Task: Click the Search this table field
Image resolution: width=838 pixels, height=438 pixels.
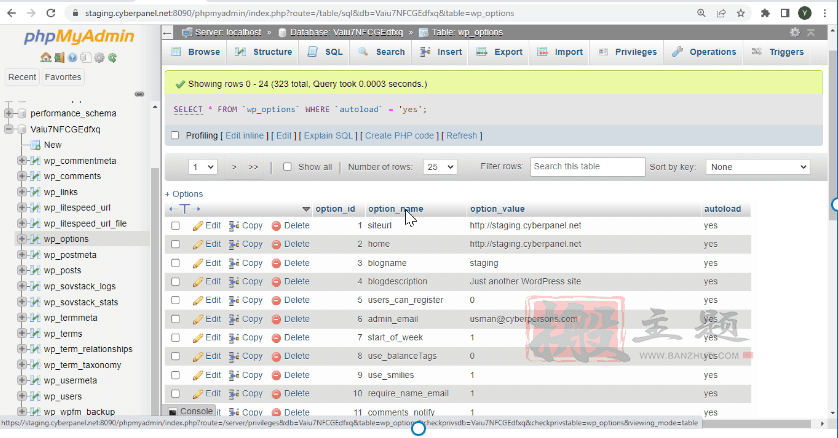Action: (588, 167)
